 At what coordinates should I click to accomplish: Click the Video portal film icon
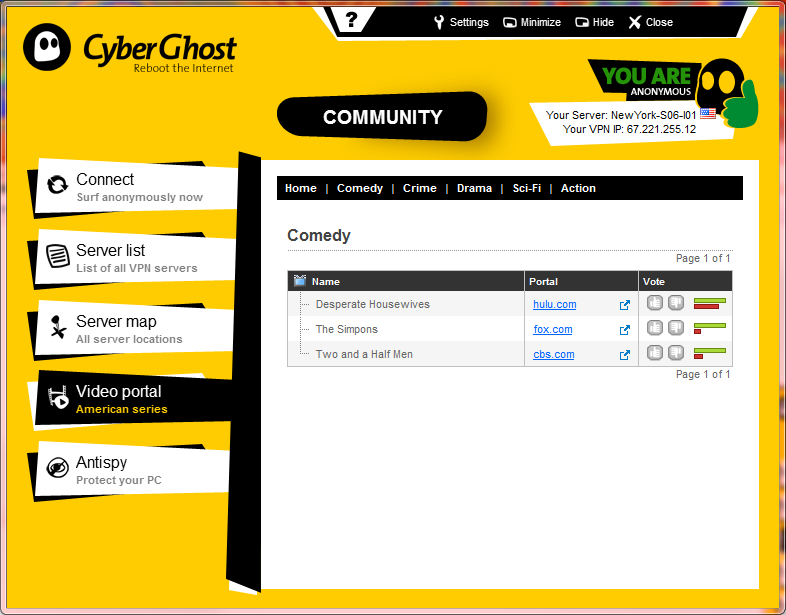[x=58, y=397]
